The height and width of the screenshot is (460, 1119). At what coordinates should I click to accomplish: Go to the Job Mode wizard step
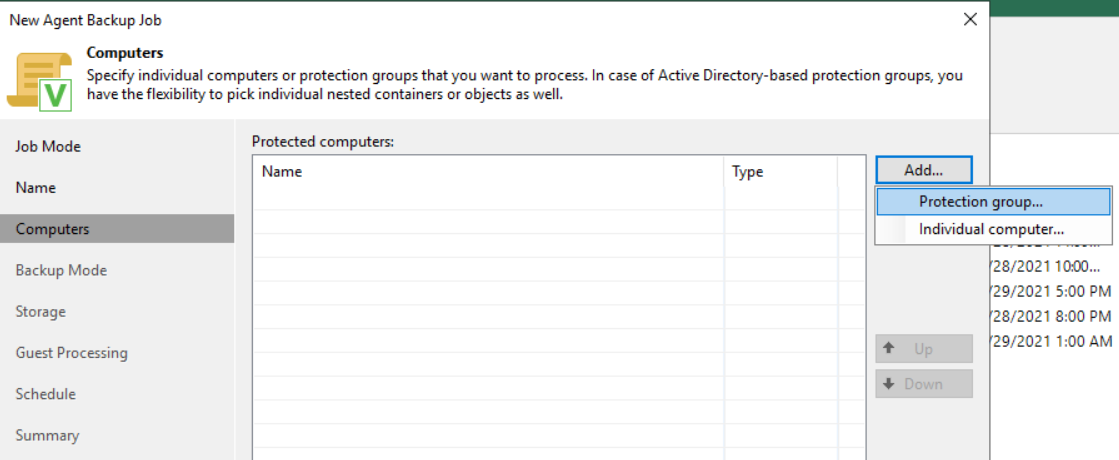48,146
